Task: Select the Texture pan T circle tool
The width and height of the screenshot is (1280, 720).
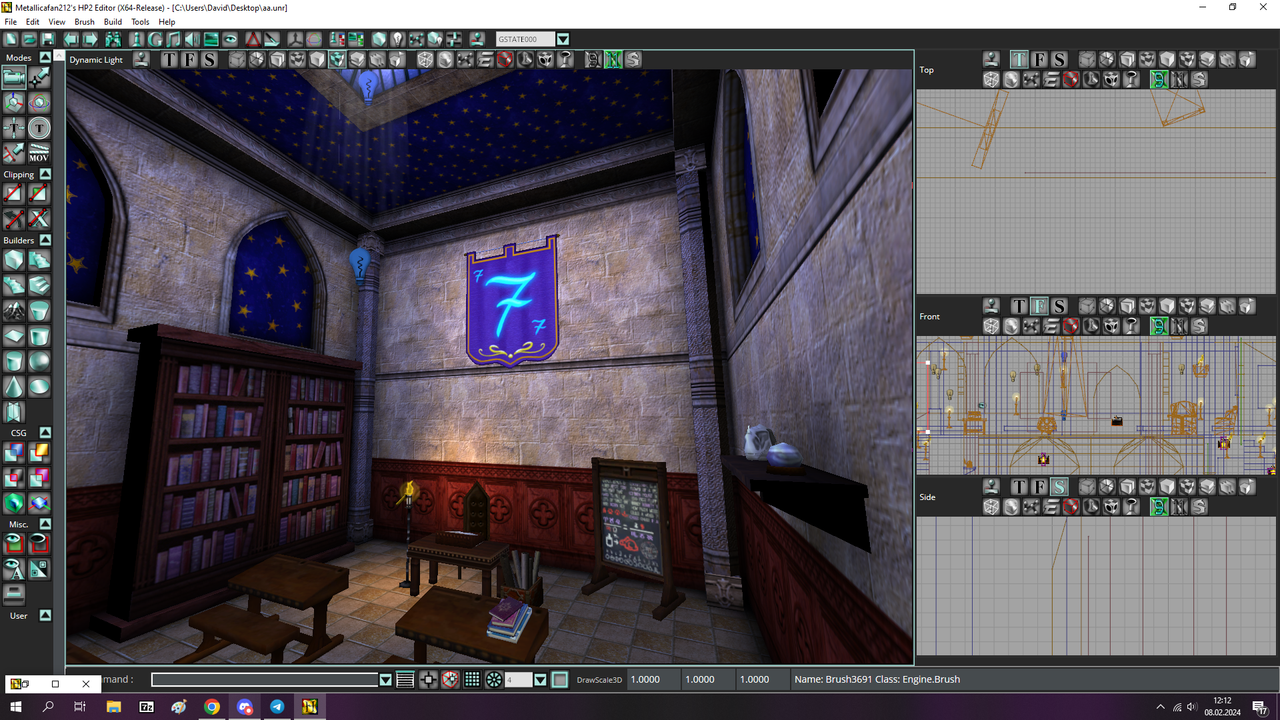Action: click(38, 127)
